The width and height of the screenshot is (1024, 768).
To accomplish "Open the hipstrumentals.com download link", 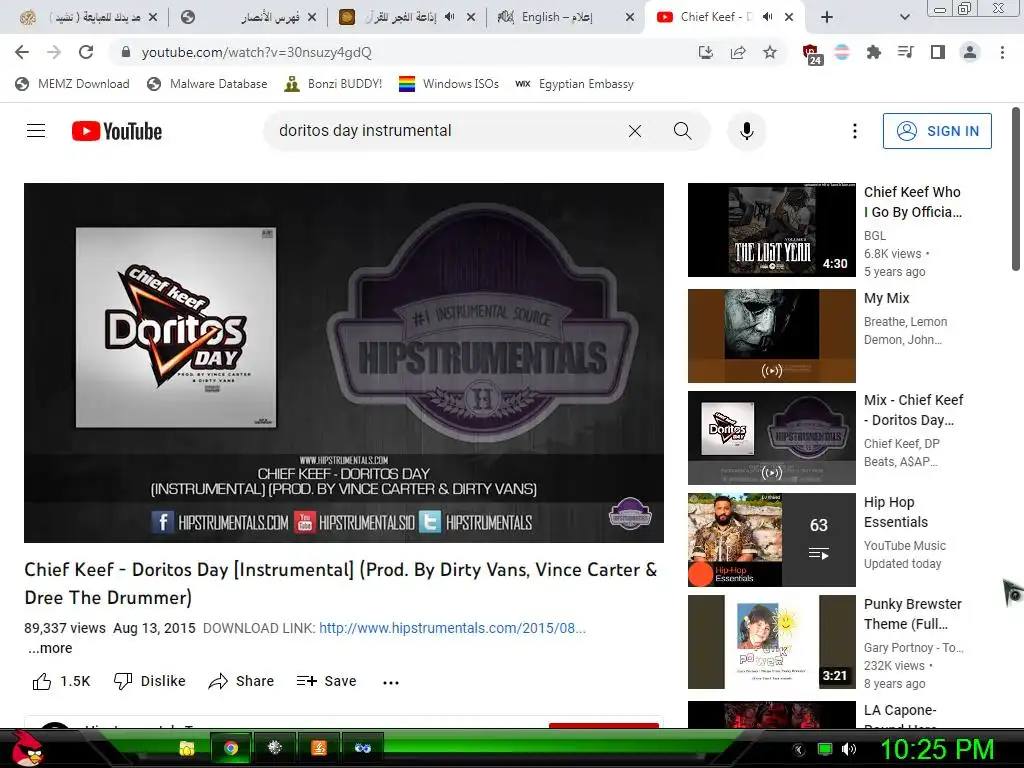I will pos(452,628).
